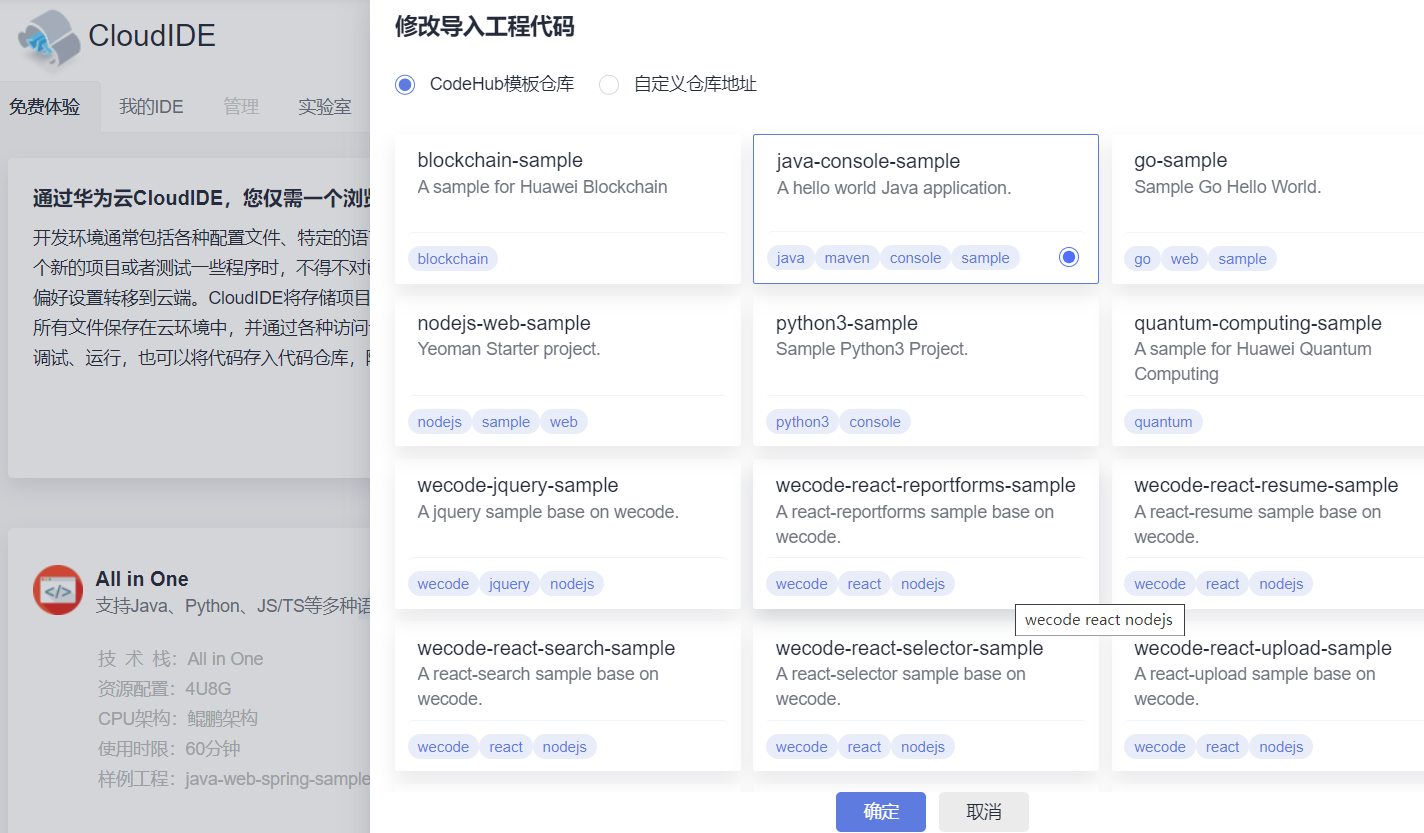
Task: Select the CodeHub模板仓库 radio option
Action: coord(405,85)
